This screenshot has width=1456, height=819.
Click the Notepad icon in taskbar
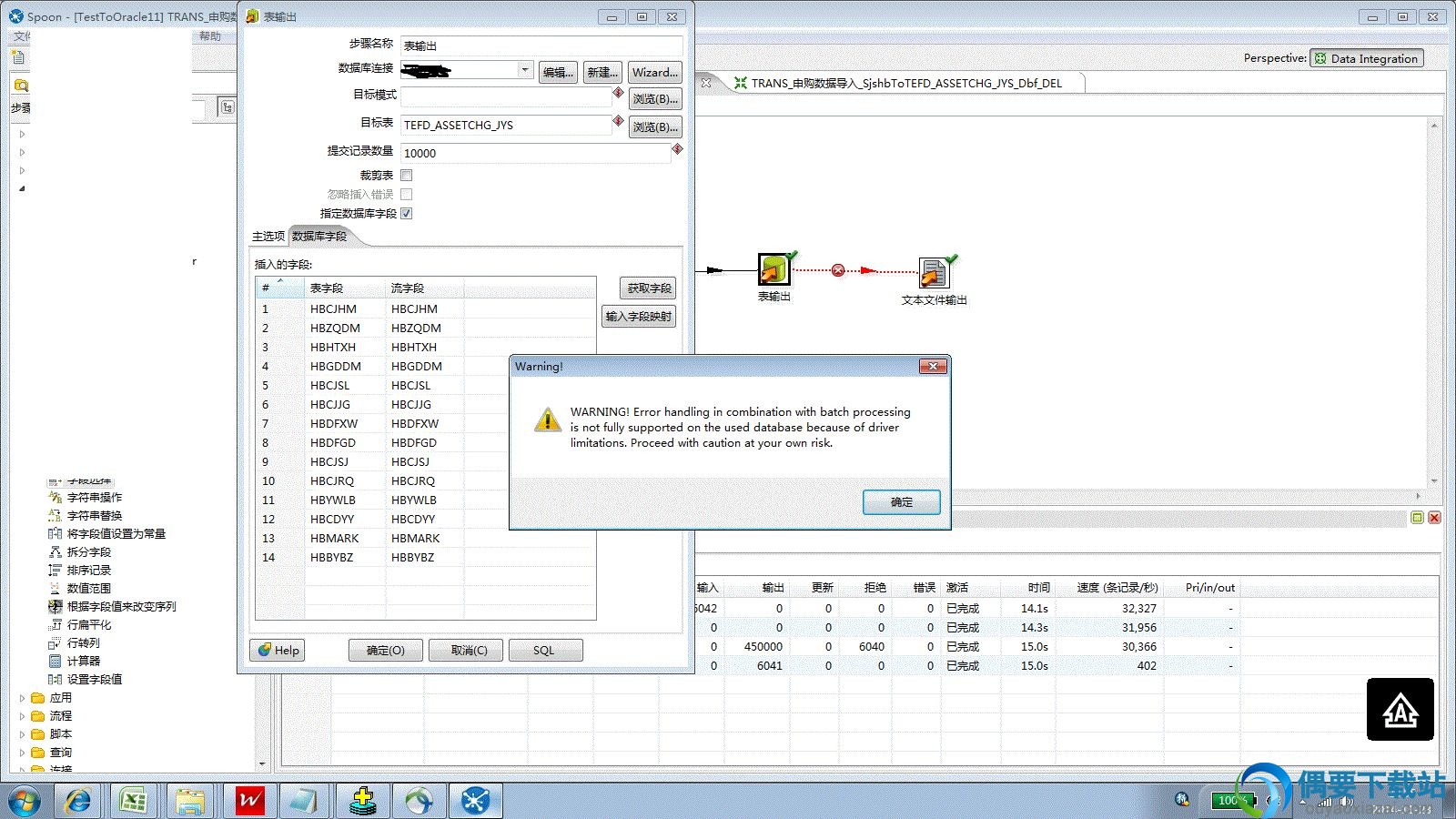pyautogui.click(x=304, y=801)
